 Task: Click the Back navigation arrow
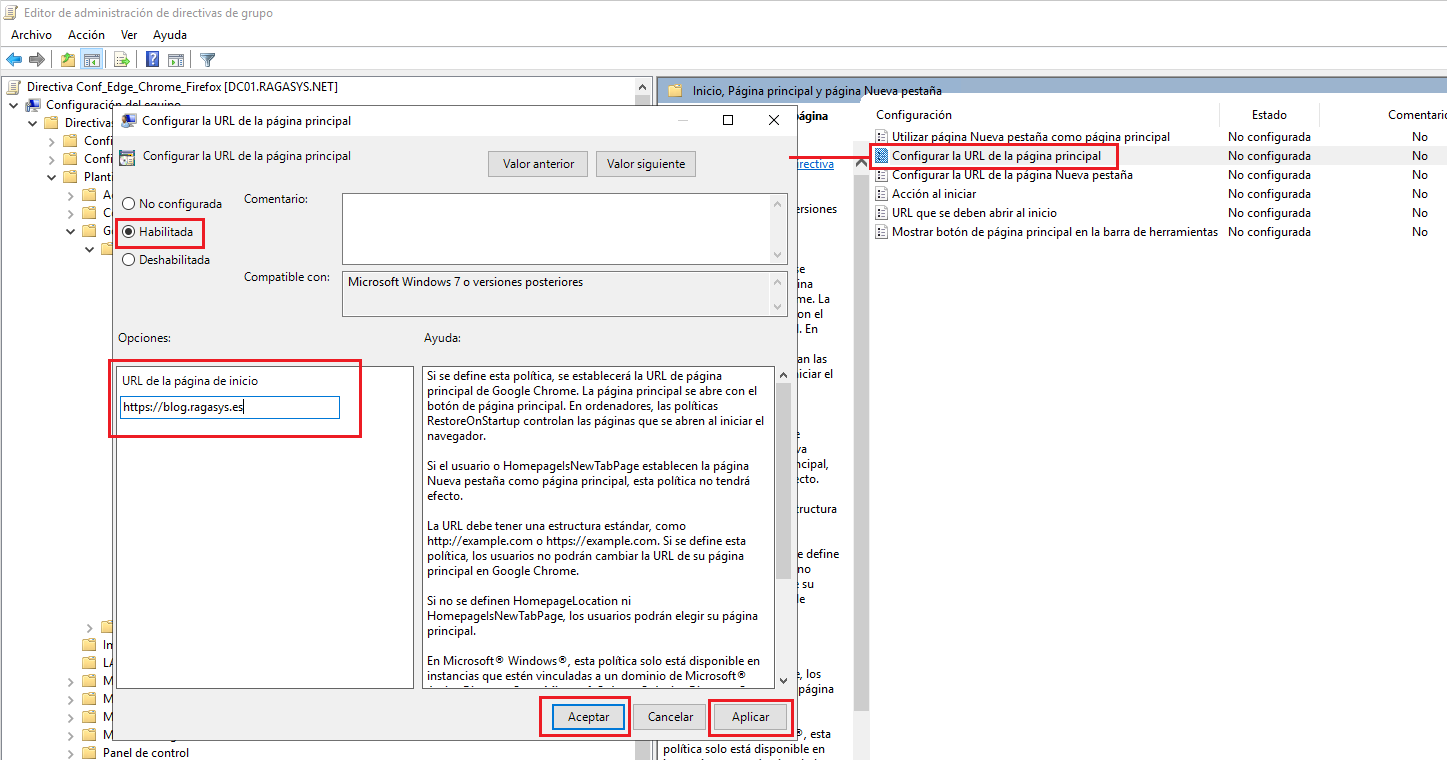click(x=13, y=59)
